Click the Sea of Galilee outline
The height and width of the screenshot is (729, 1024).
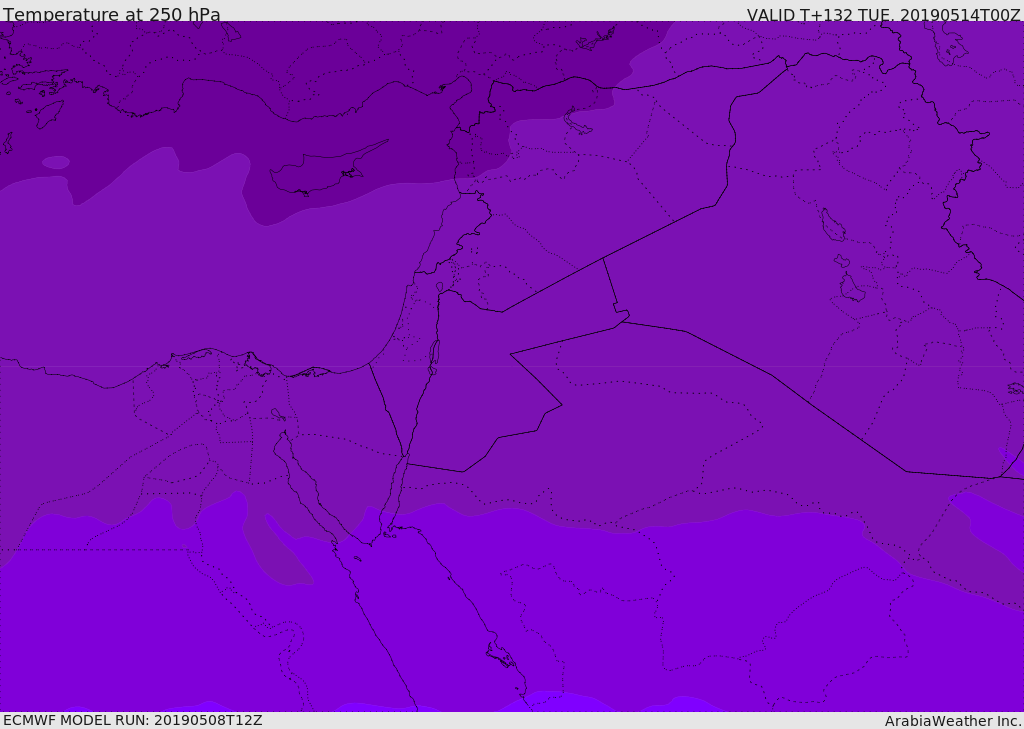coord(440,287)
